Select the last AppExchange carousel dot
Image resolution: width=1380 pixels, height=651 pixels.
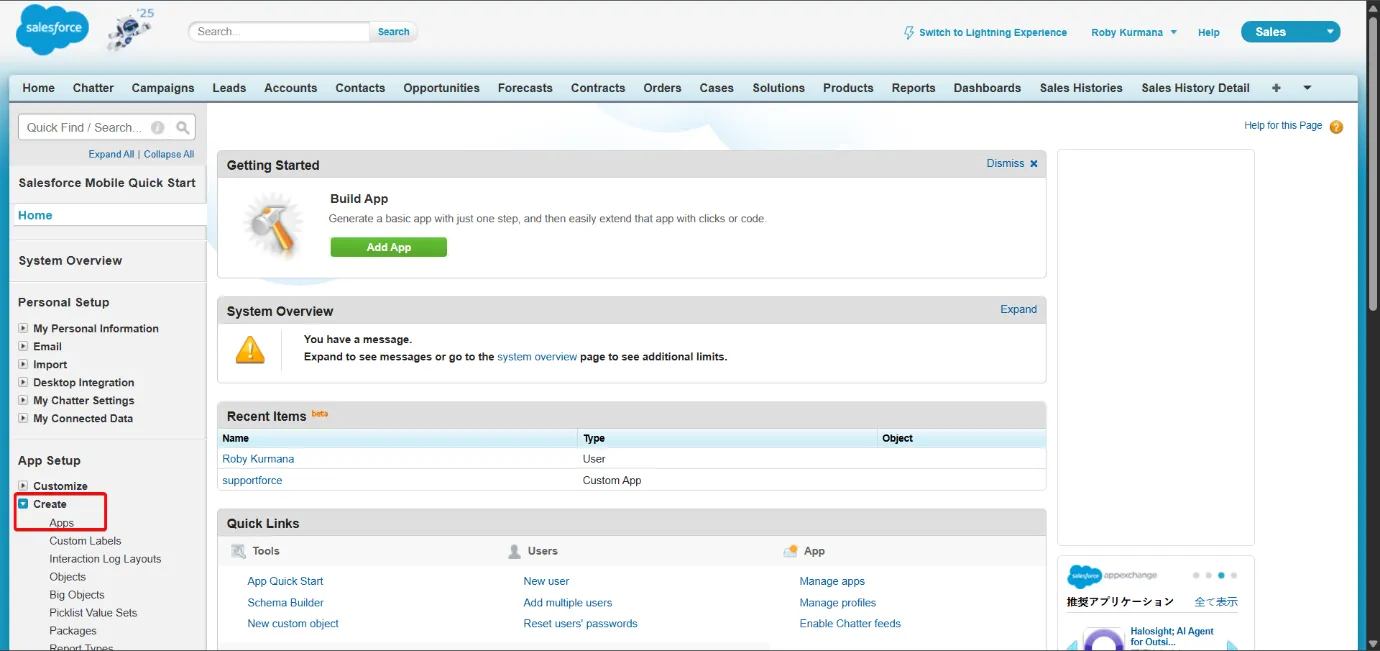coord(1234,576)
